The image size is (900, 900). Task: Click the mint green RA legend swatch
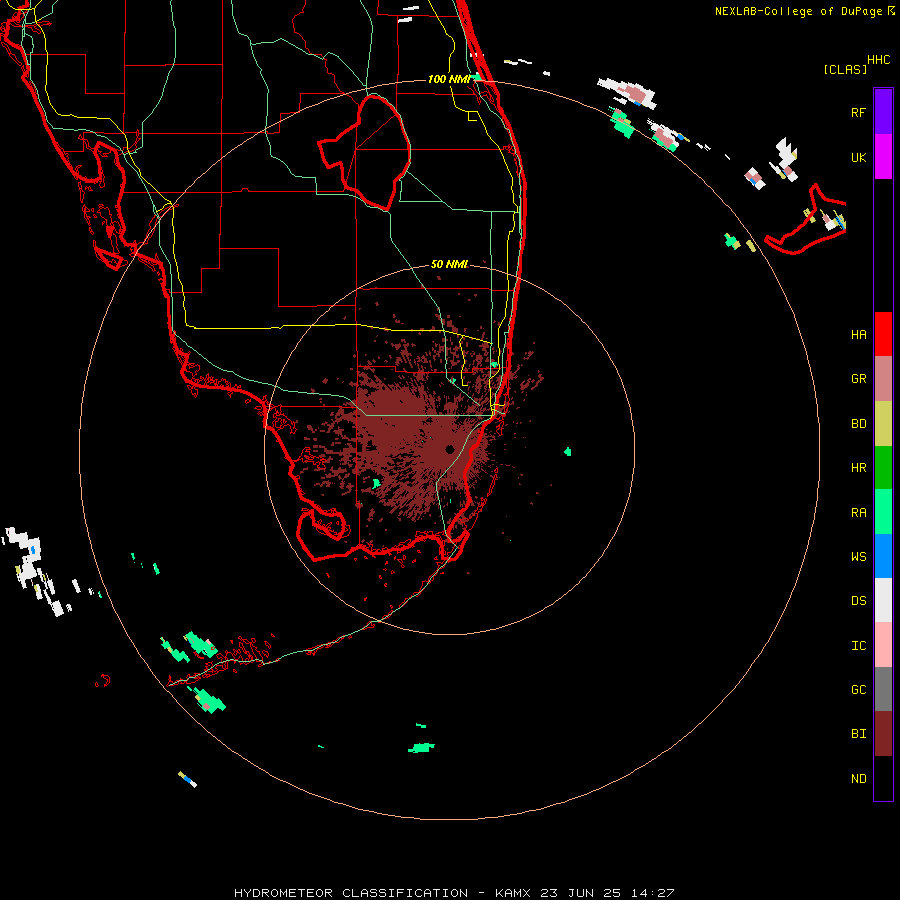point(883,512)
